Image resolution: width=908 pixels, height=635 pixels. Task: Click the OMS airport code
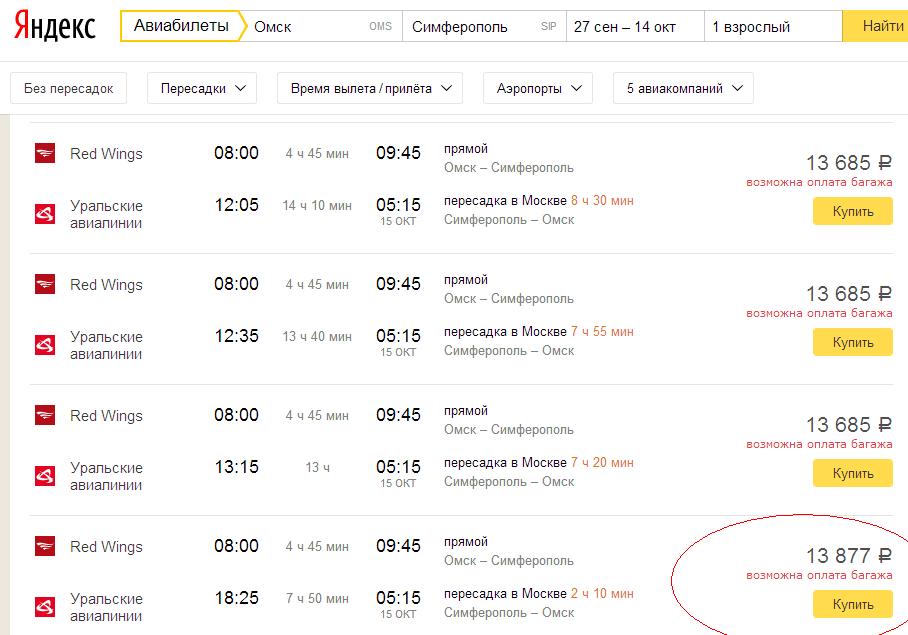click(x=380, y=27)
